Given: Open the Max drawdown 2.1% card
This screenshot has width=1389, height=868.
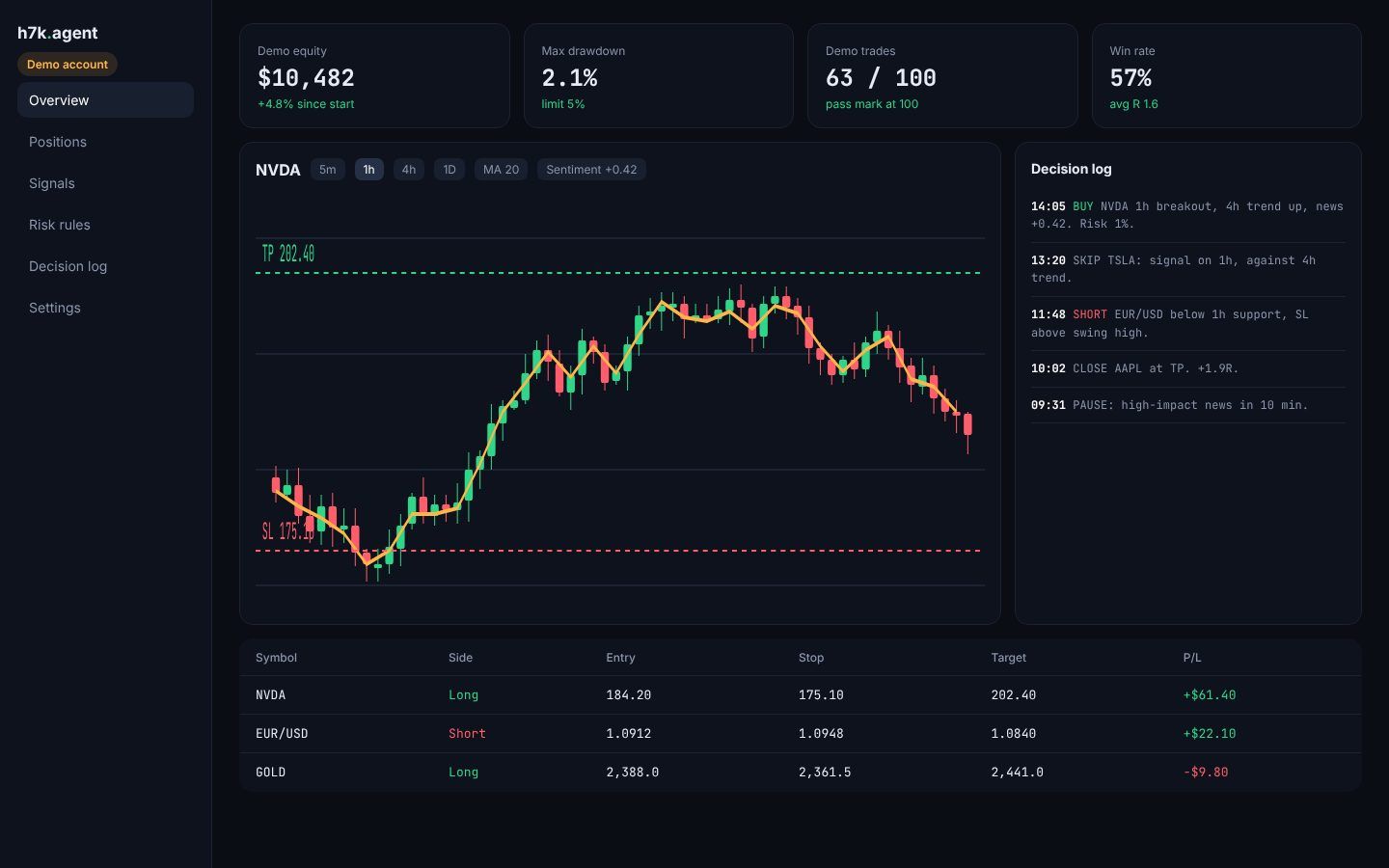Looking at the screenshot, I should 659,76.
